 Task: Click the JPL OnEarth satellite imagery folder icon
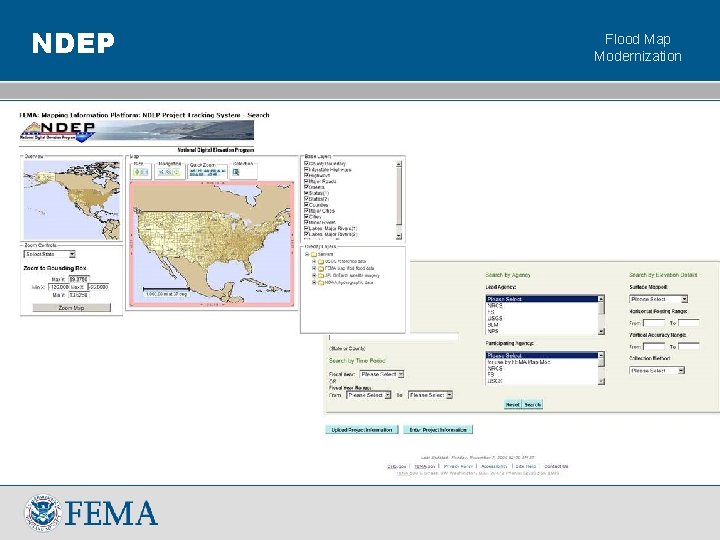[321, 276]
